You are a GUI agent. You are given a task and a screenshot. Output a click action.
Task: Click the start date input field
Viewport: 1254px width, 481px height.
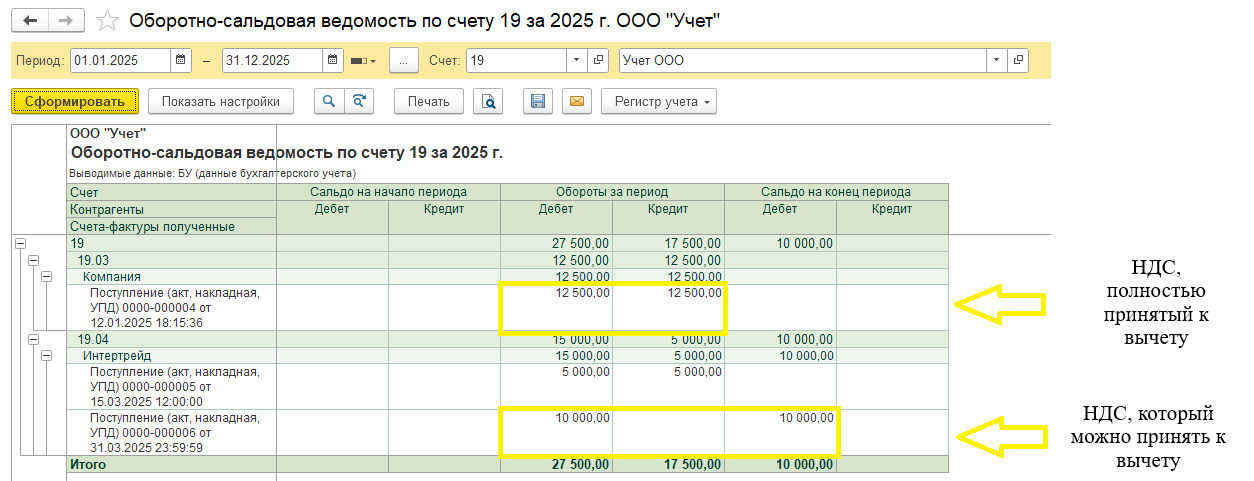click(x=120, y=60)
